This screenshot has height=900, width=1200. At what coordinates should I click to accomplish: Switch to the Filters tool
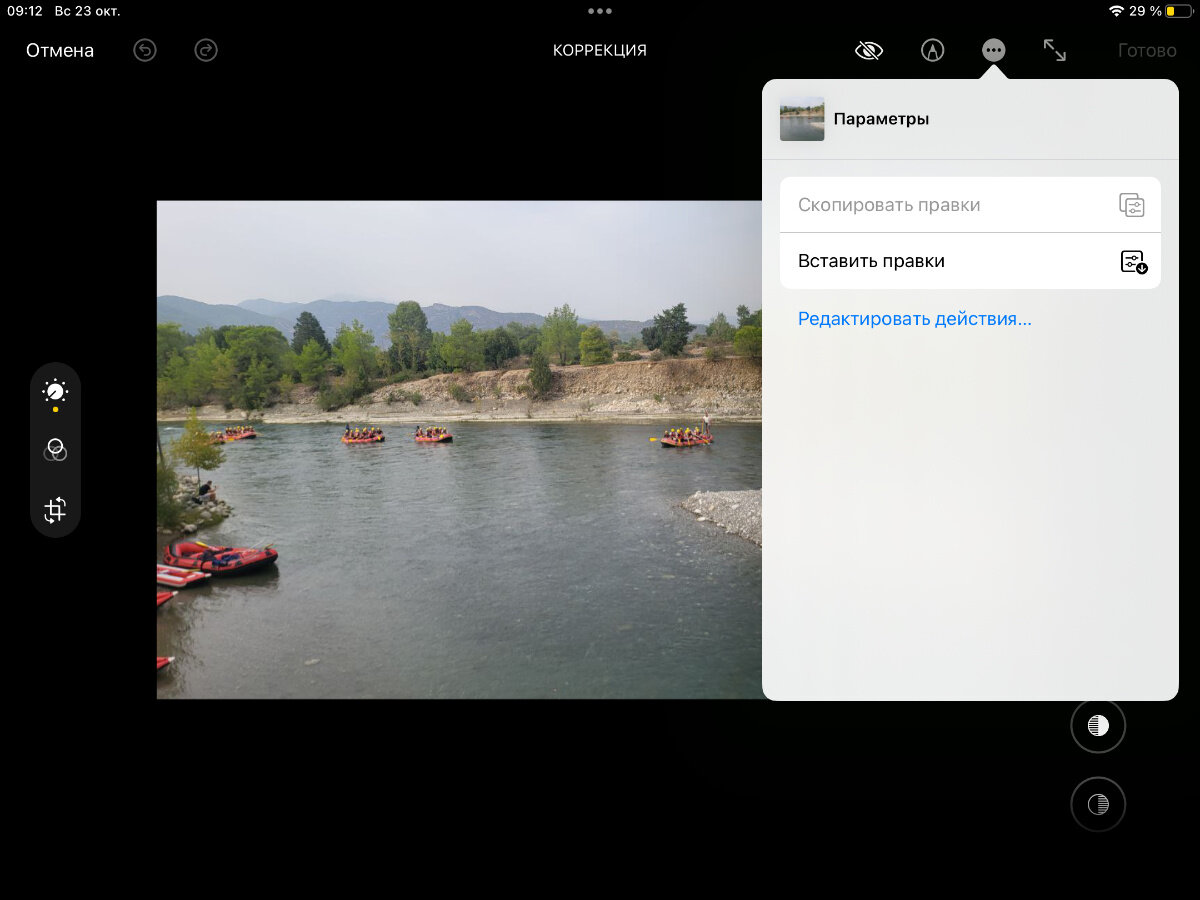pyautogui.click(x=55, y=450)
